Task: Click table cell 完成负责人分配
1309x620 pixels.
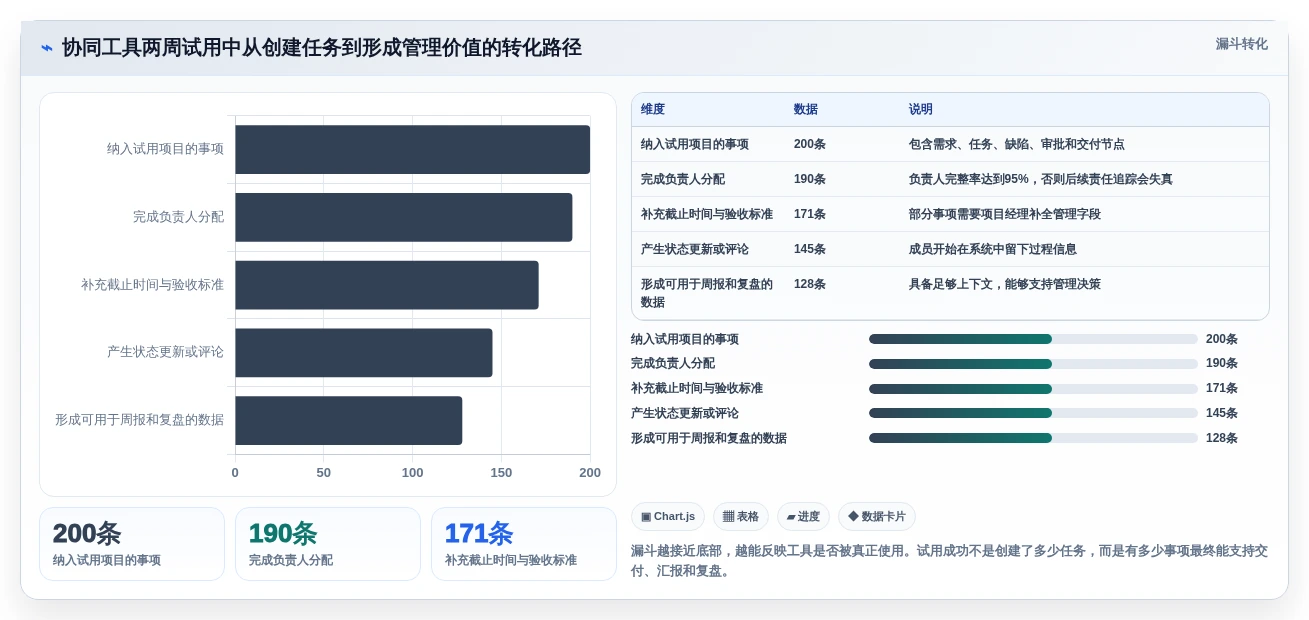Action: [683, 179]
